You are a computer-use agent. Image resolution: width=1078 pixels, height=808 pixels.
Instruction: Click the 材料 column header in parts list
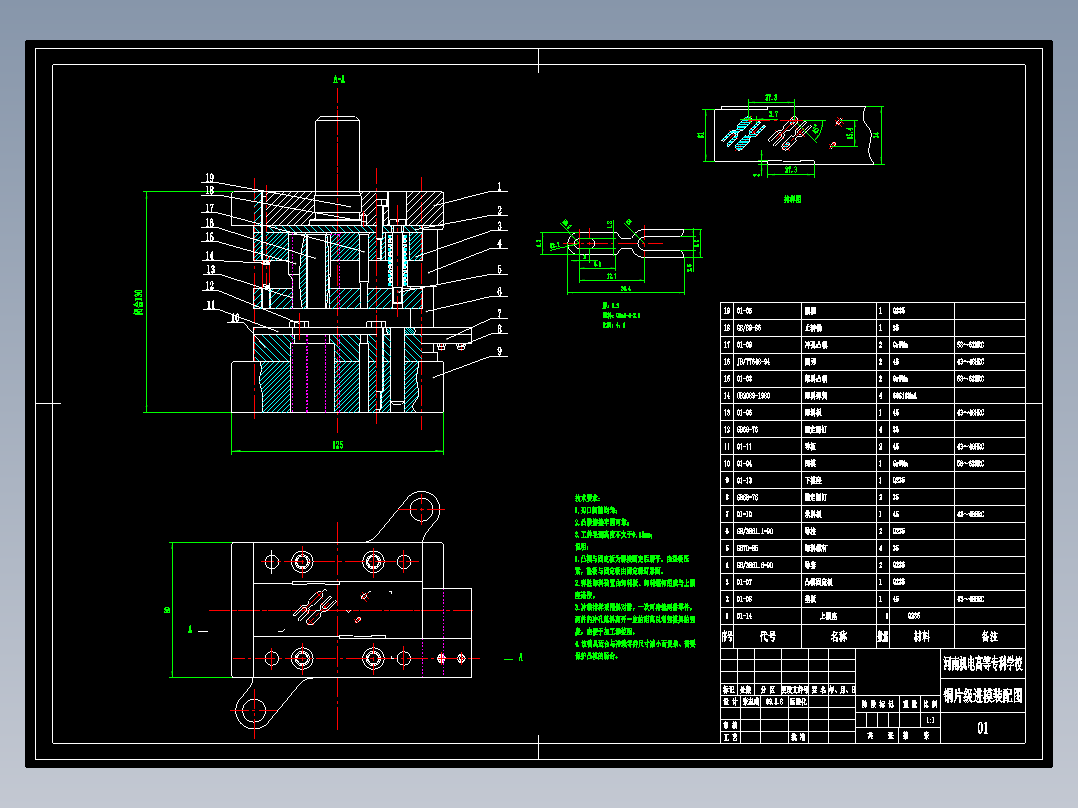pos(921,637)
